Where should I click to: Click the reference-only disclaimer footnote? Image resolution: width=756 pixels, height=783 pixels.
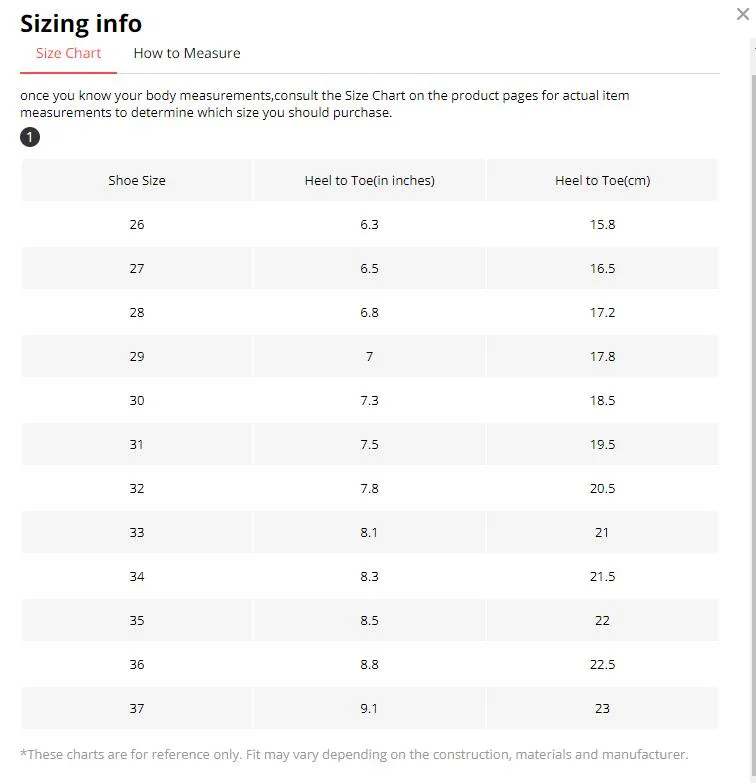point(354,754)
